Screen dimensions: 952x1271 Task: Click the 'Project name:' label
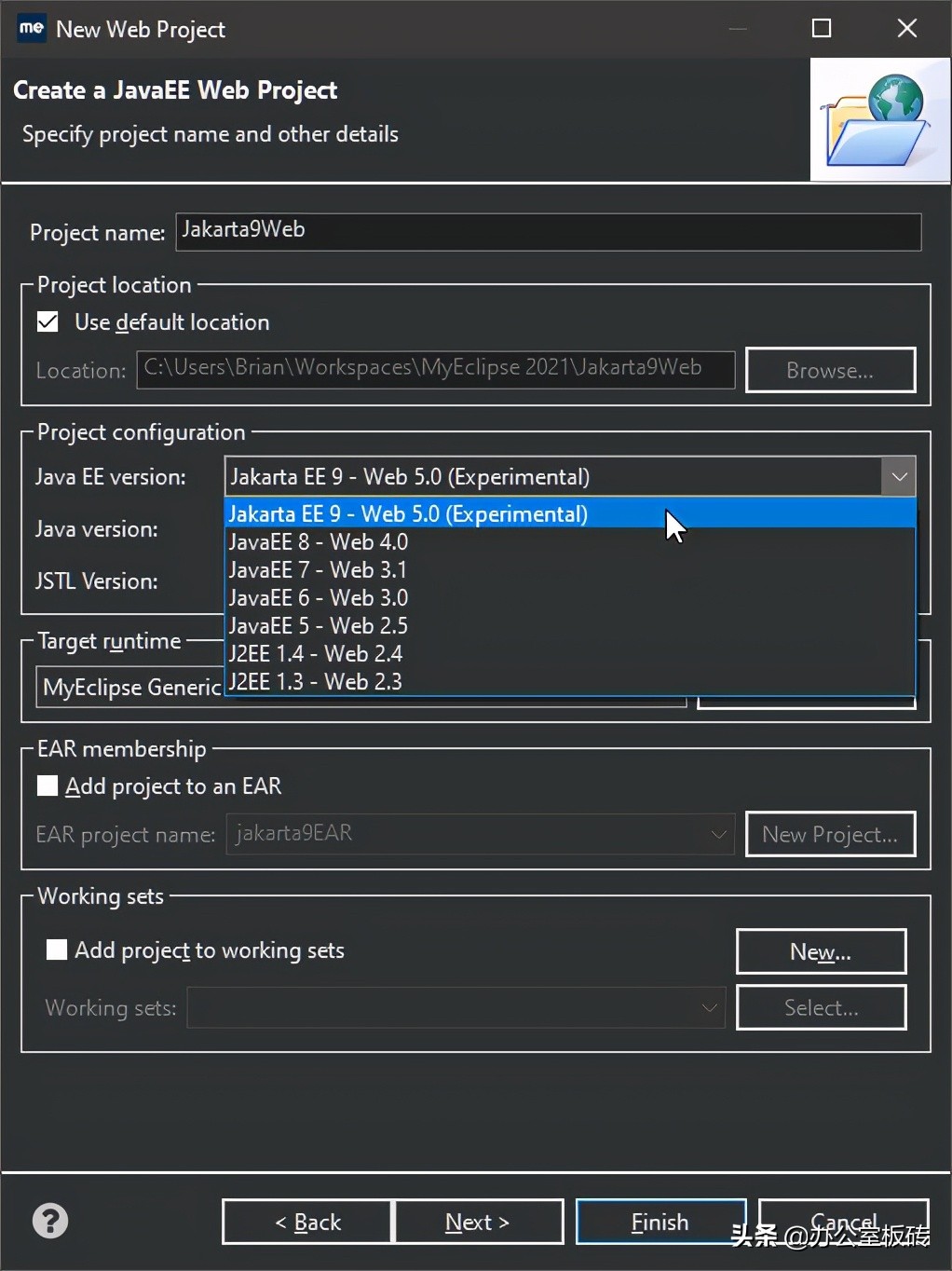tap(98, 233)
